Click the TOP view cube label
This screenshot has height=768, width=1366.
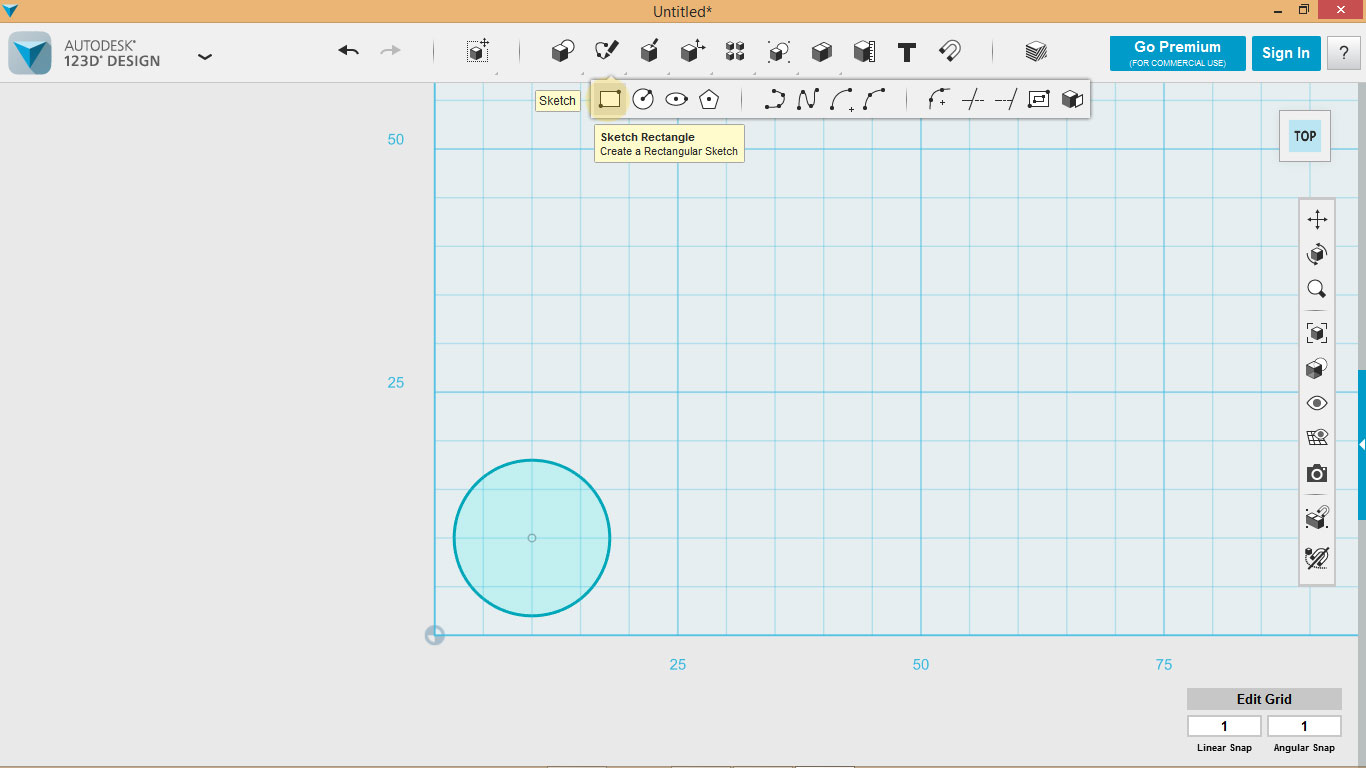(x=1304, y=136)
